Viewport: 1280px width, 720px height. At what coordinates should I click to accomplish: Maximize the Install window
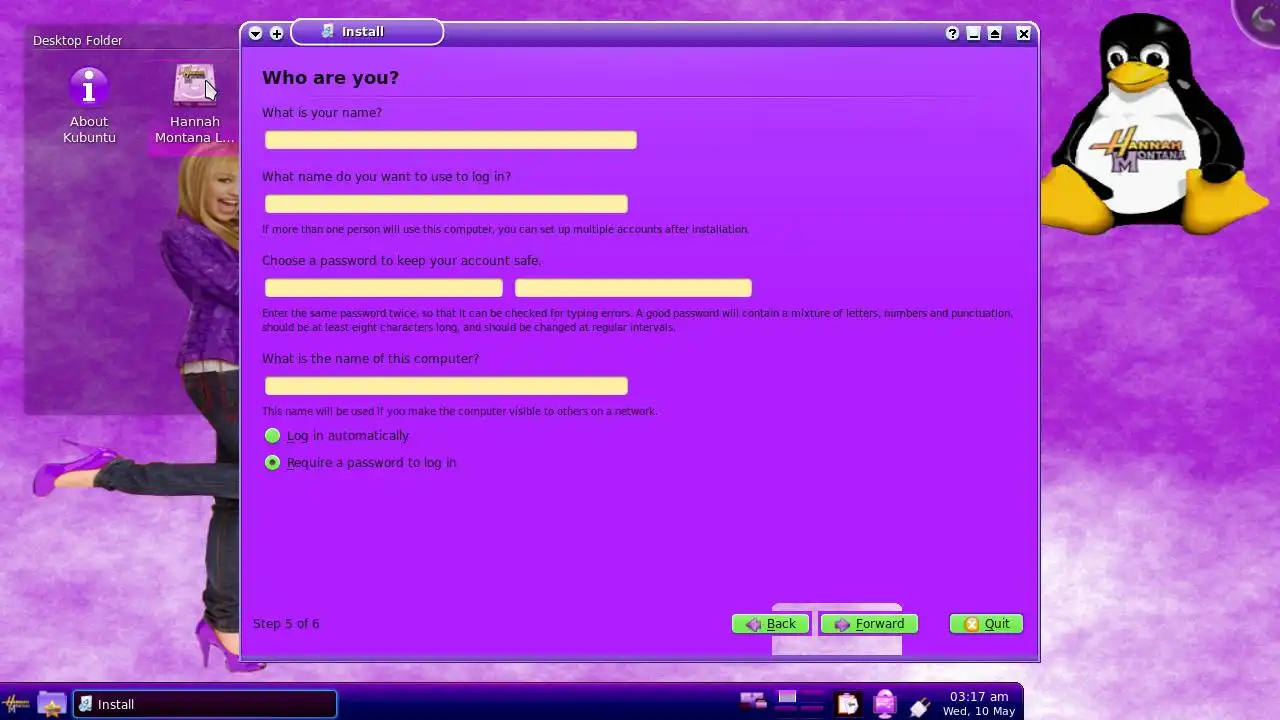point(994,33)
